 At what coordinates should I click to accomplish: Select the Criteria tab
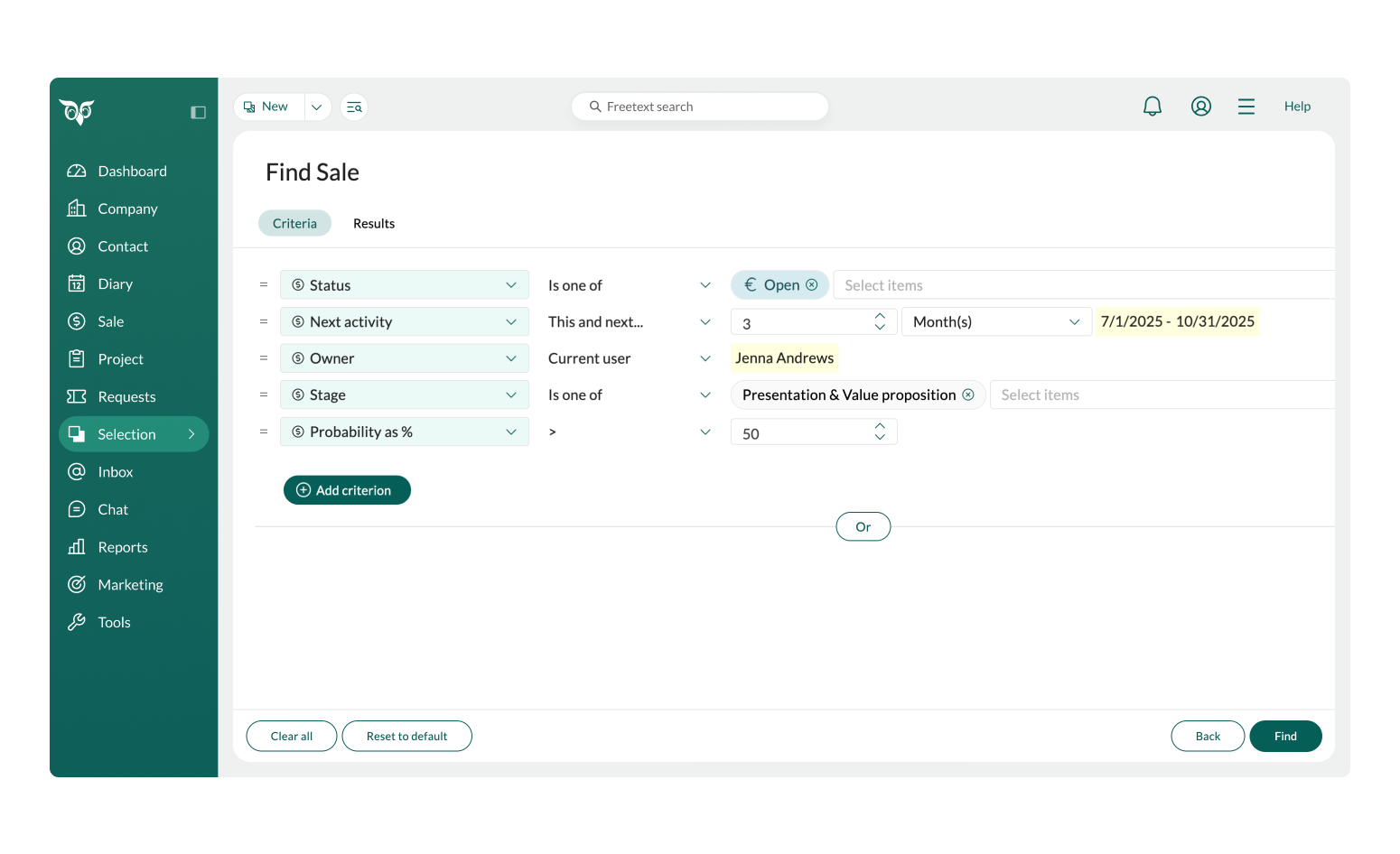click(294, 224)
